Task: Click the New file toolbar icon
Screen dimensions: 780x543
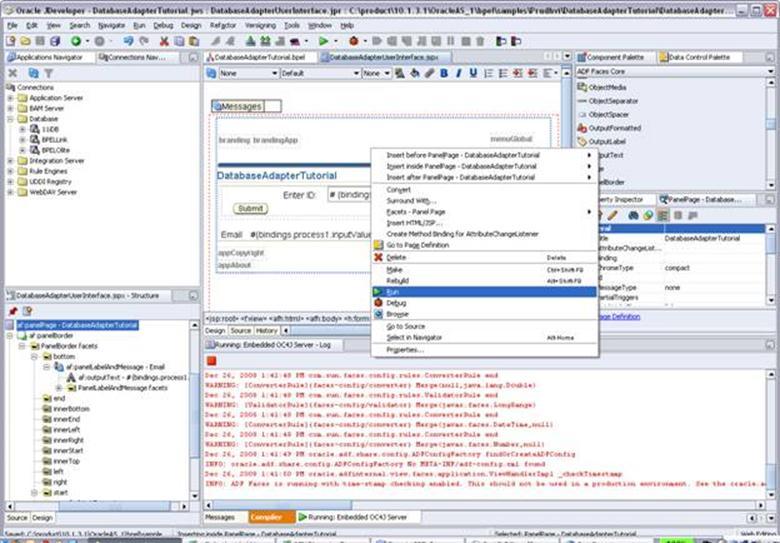Action: 10,41
